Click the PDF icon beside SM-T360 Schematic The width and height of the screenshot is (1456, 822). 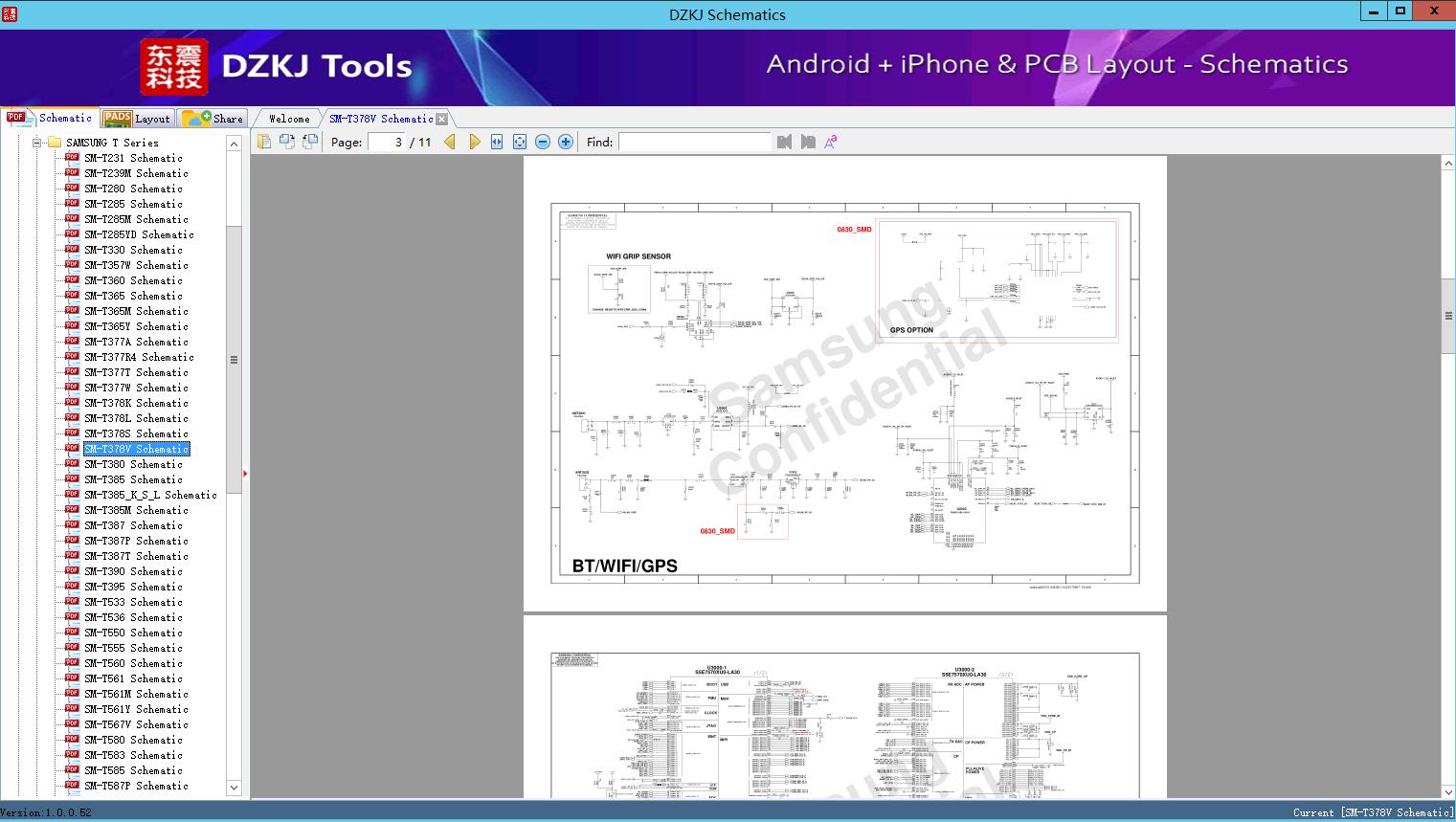point(72,279)
